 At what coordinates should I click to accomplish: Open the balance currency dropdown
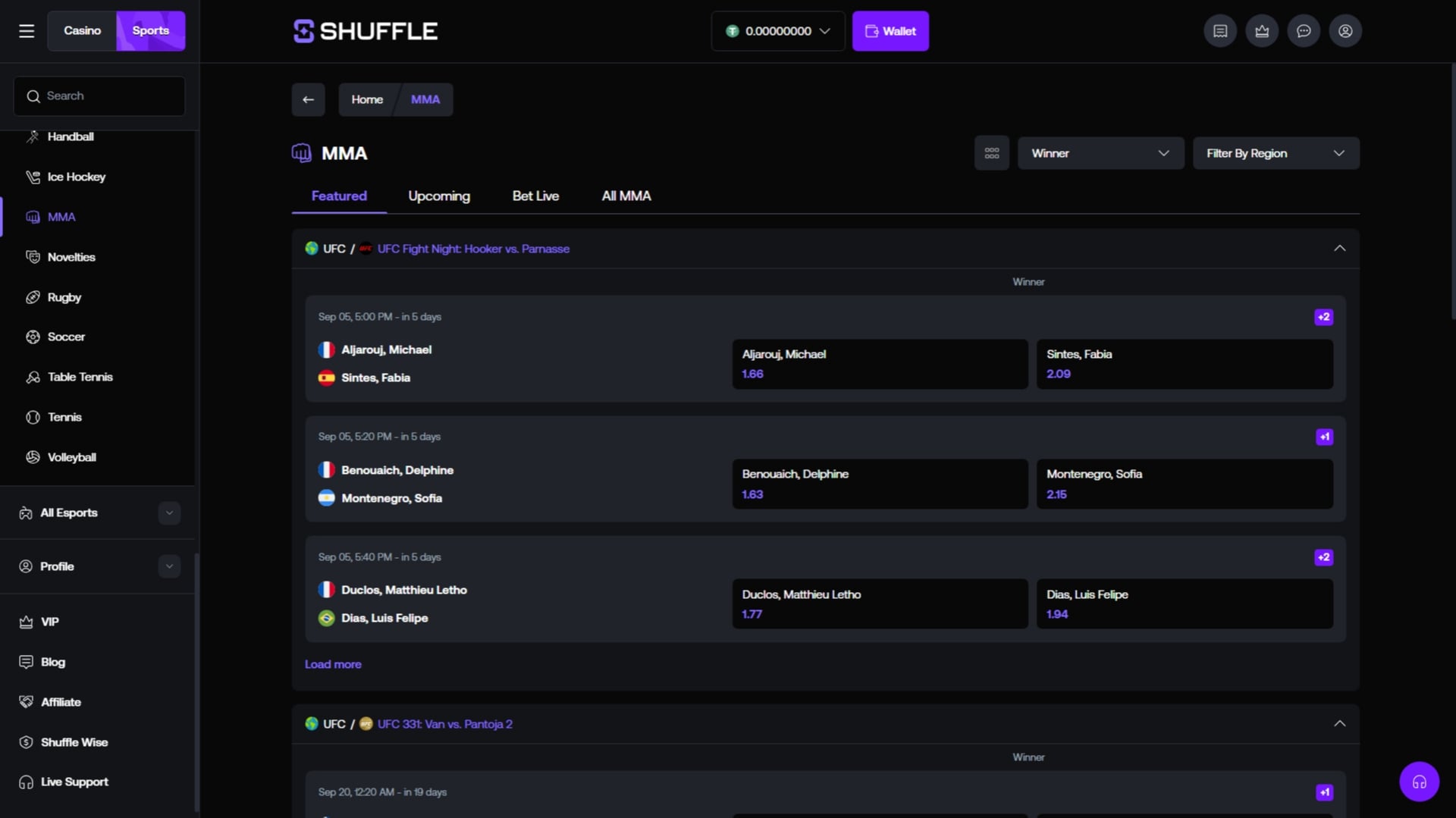click(778, 31)
